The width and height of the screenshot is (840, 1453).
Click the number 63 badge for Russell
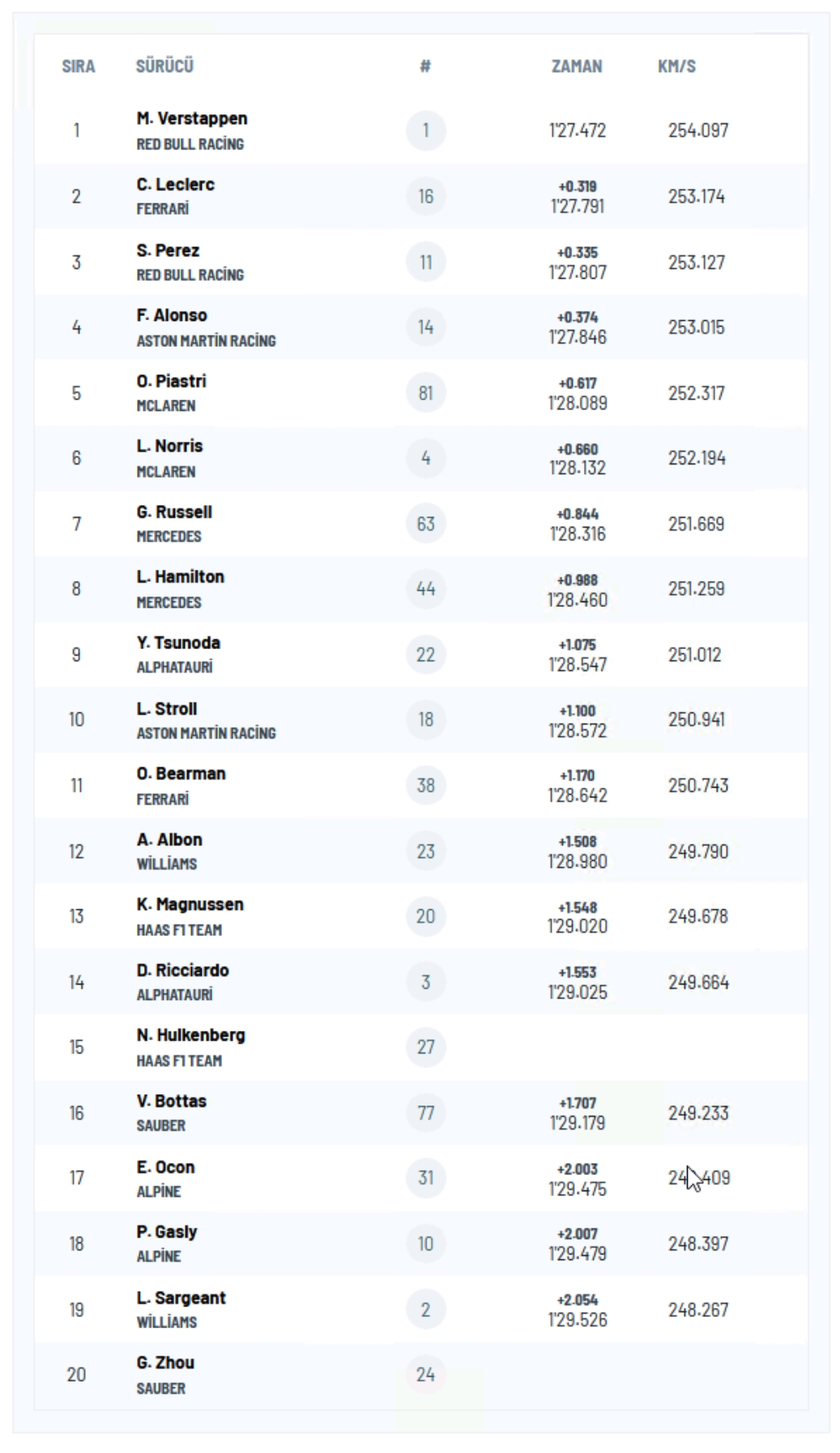[x=425, y=524]
